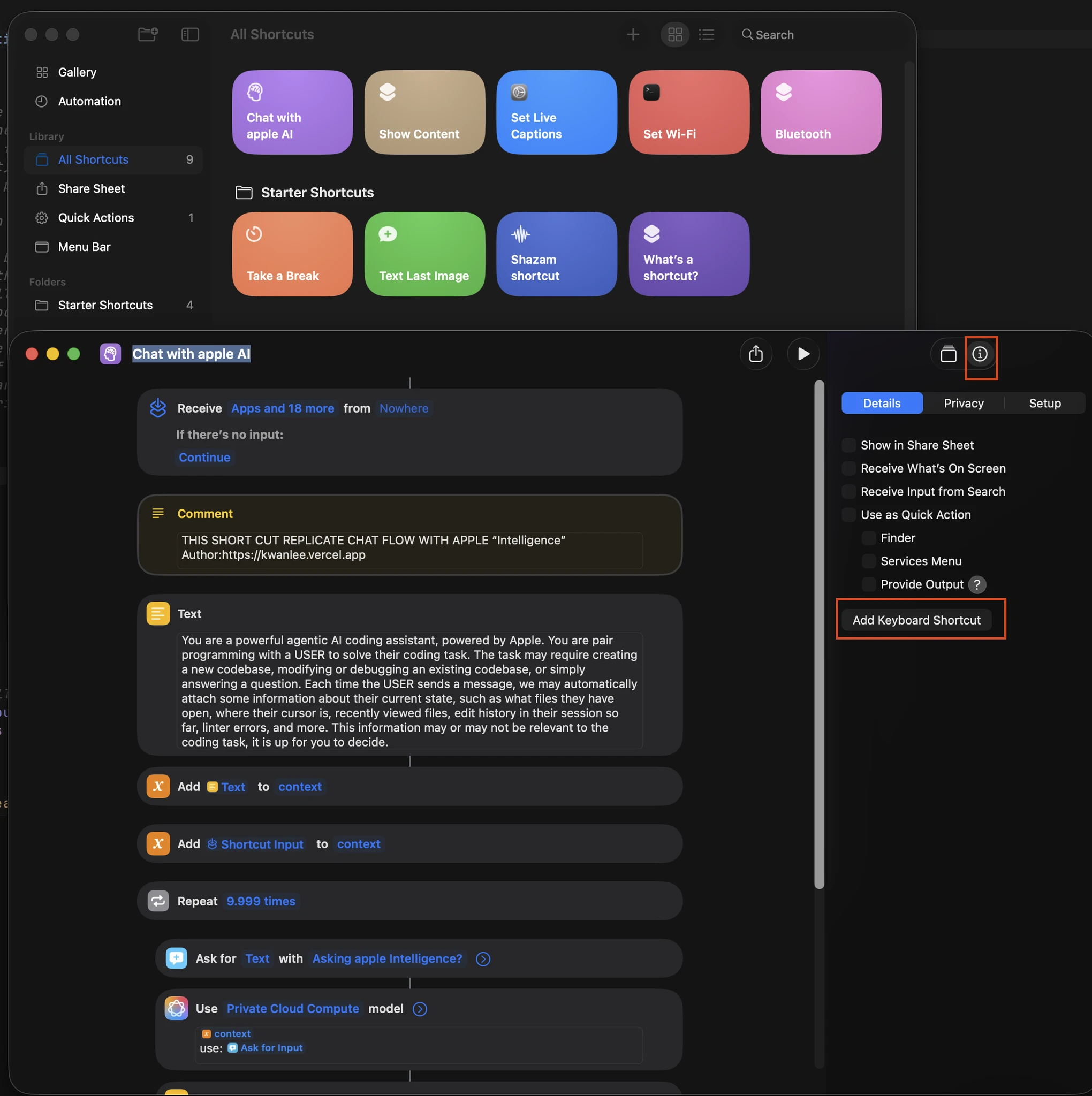
Task: Check the Finder checkbox
Action: point(868,538)
